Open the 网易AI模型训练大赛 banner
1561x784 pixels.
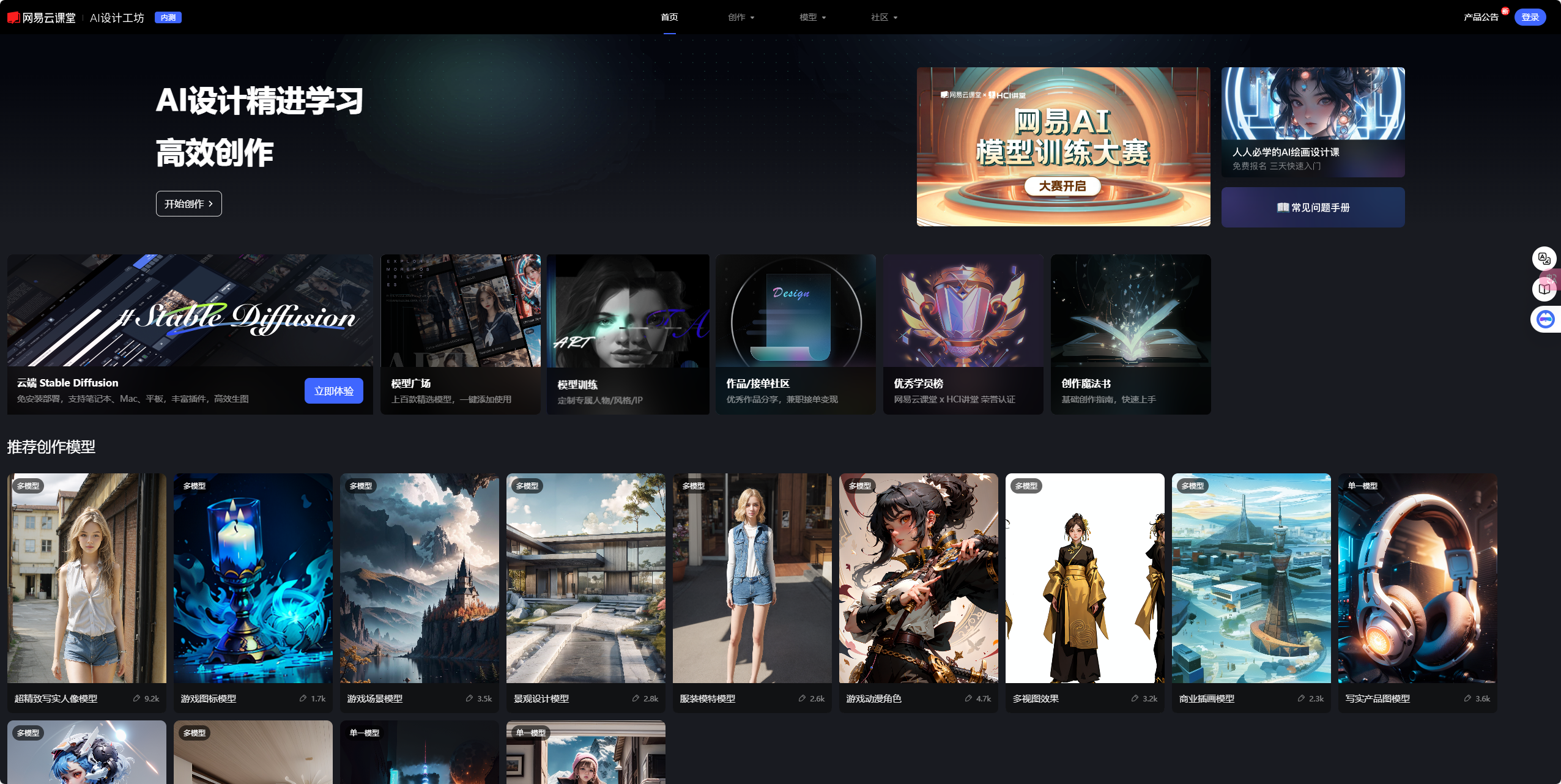point(1063,147)
